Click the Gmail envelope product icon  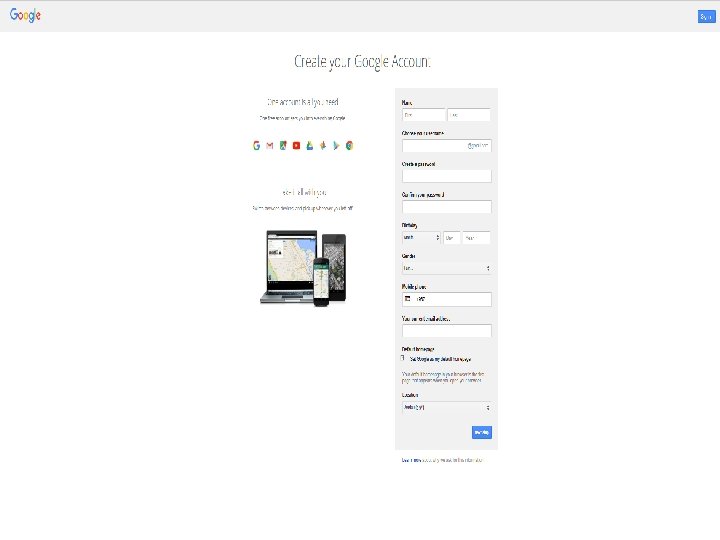pos(270,146)
